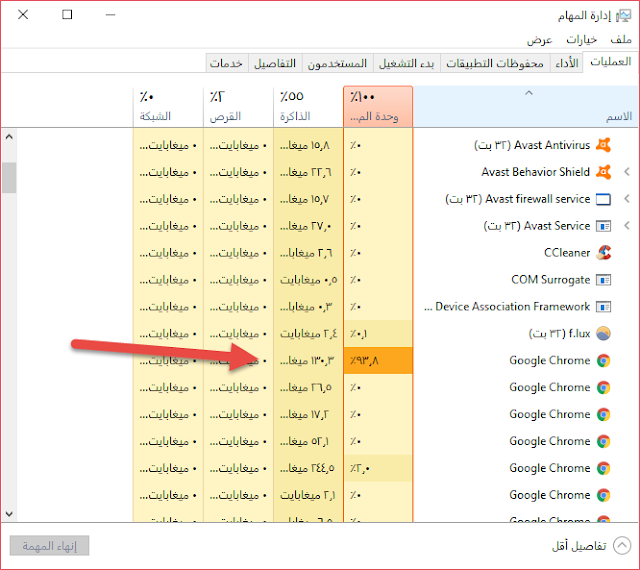Click the Device Association Framework icon
Viewport: 640px width, 570px height.
pyautogui.click(x=603, y=307)
